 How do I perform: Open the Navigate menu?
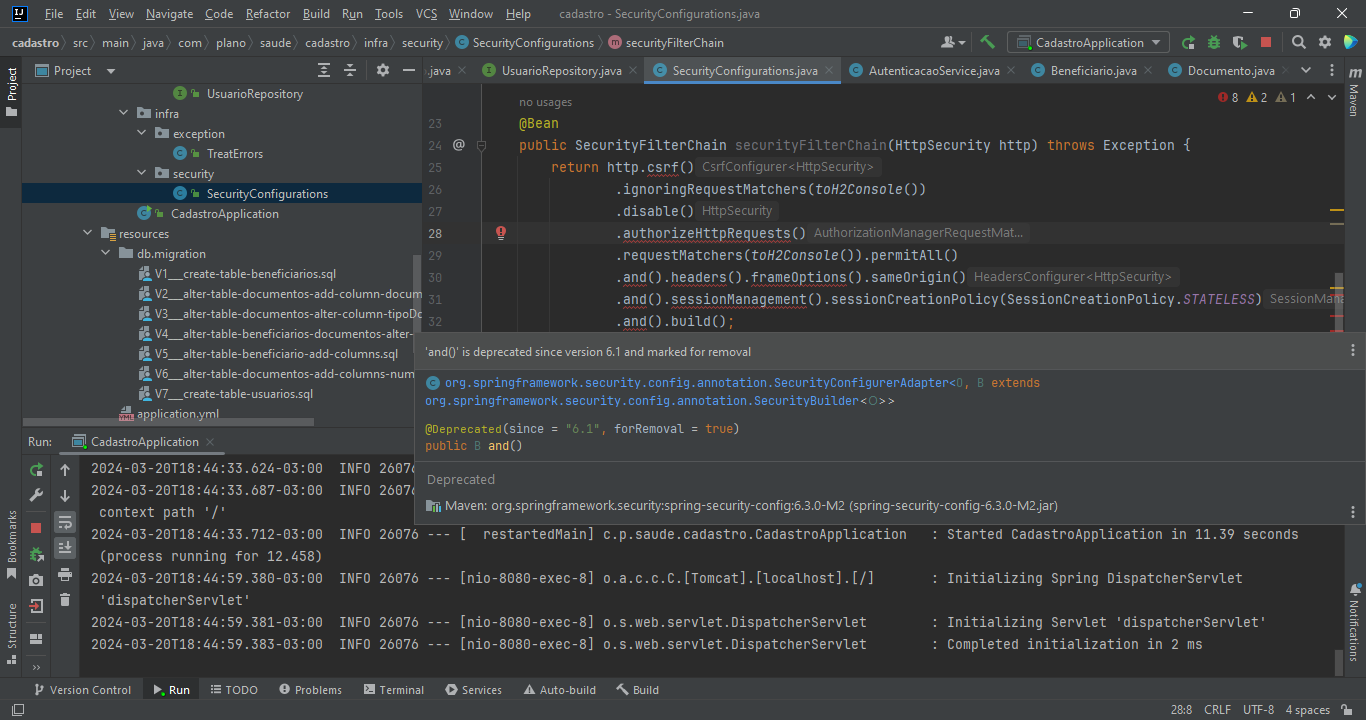170,14
